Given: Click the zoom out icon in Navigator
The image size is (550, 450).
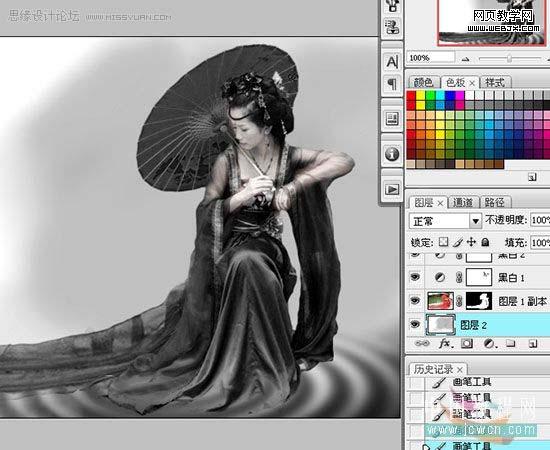Looking at the screenshot, I should click(465, 59).
